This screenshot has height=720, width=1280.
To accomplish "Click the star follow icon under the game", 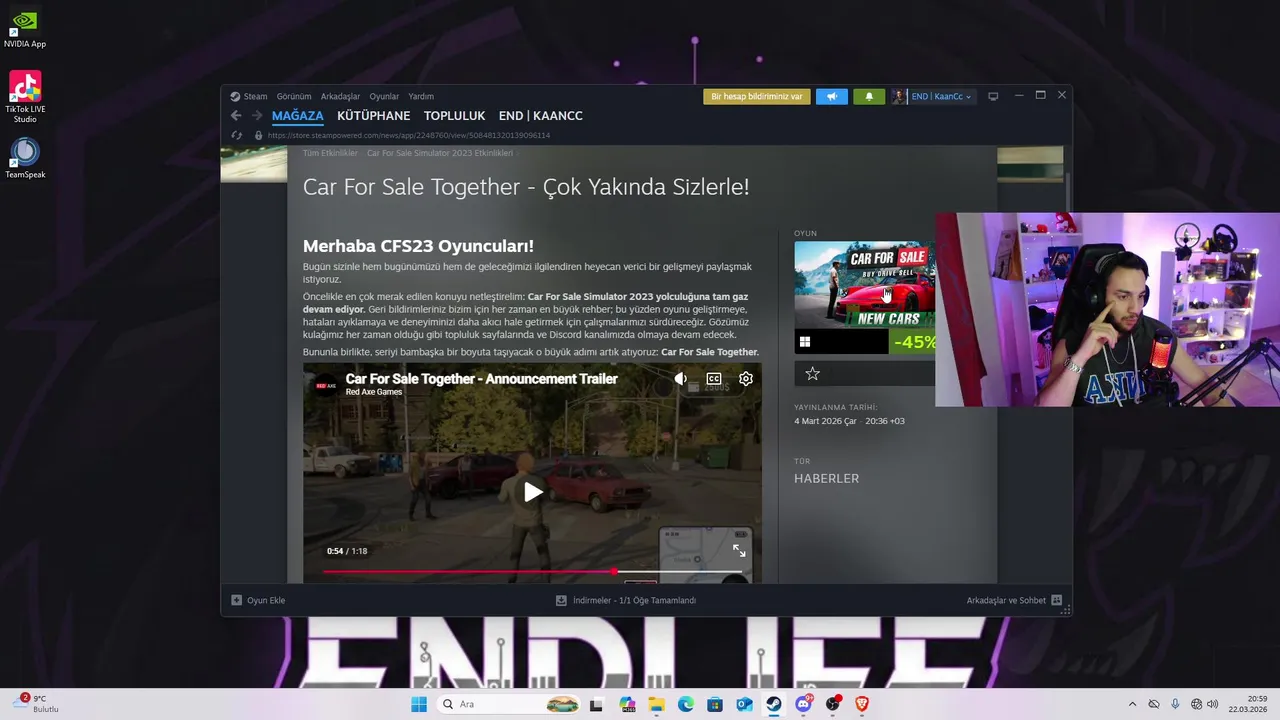I will (812, 373).
